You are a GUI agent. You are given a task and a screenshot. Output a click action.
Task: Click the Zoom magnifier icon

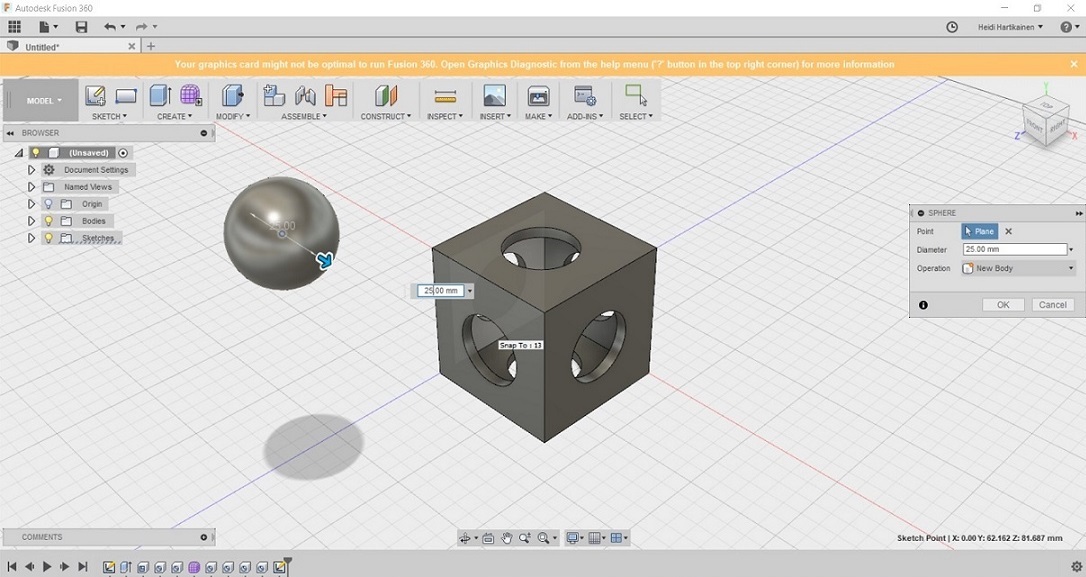524,538
